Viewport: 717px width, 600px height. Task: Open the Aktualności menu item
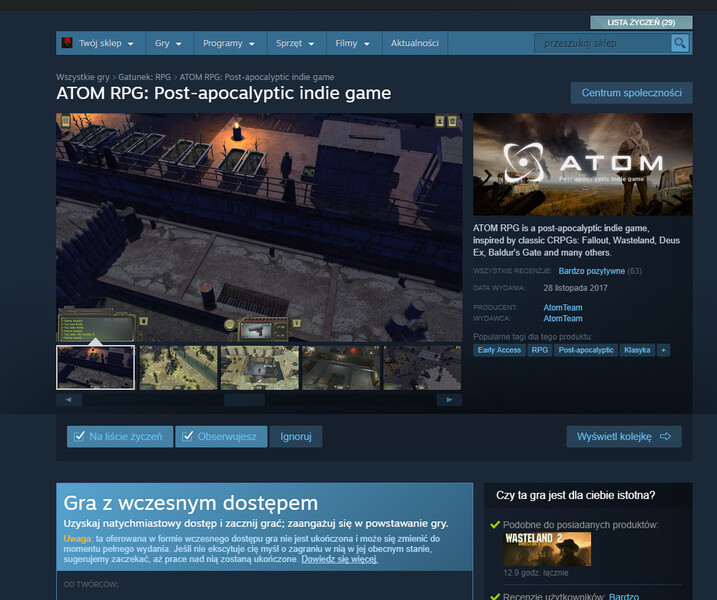(414, 44)
